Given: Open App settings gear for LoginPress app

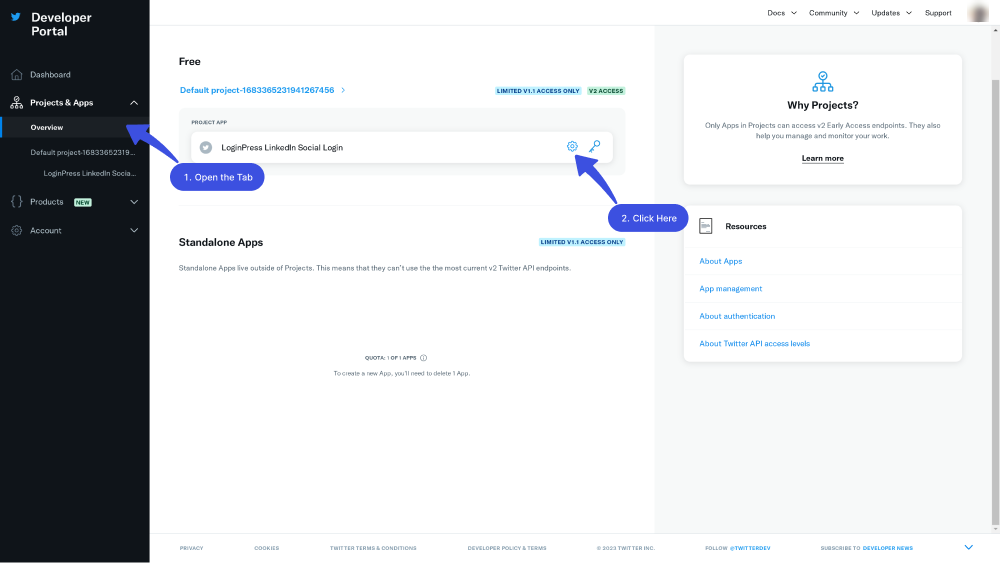Looking at the screenshot, I should (x=572, y=147).
